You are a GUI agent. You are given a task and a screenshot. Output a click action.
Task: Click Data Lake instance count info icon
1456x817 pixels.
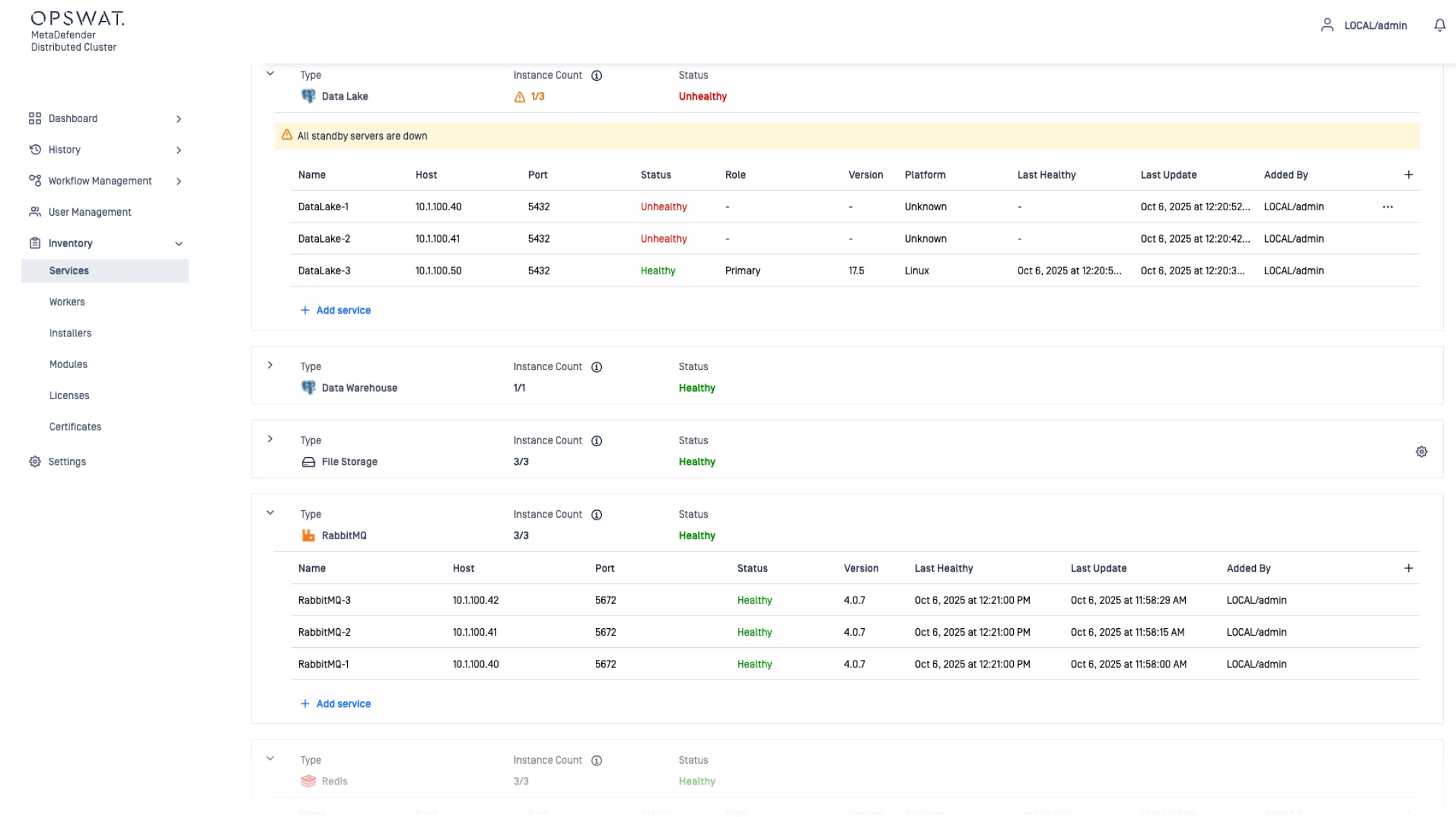(597, 75)
